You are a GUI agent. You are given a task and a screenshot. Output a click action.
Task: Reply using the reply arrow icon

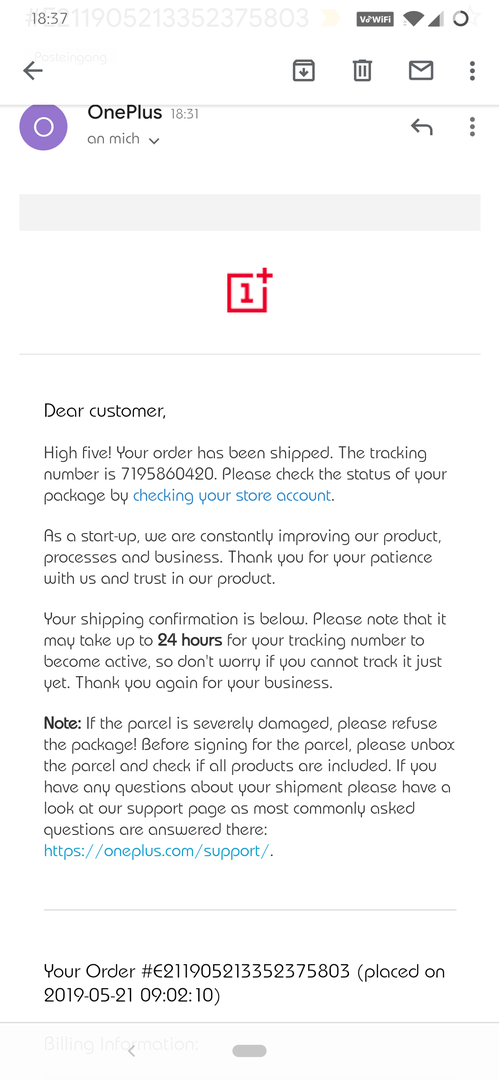click(x=421, y=127)
